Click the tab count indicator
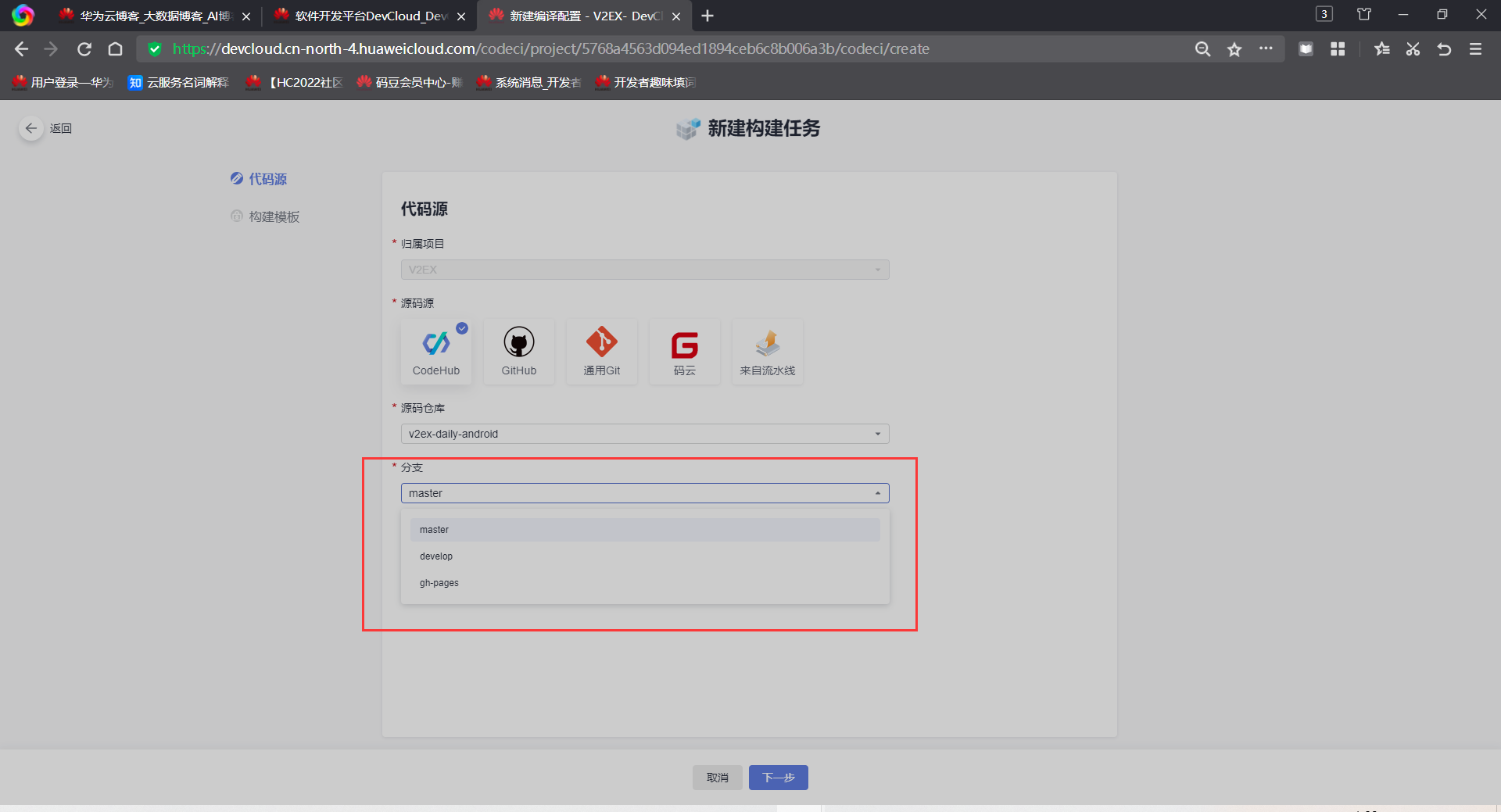Image resolution: width=1501 pixels, height=812 pixels. 1324,14
